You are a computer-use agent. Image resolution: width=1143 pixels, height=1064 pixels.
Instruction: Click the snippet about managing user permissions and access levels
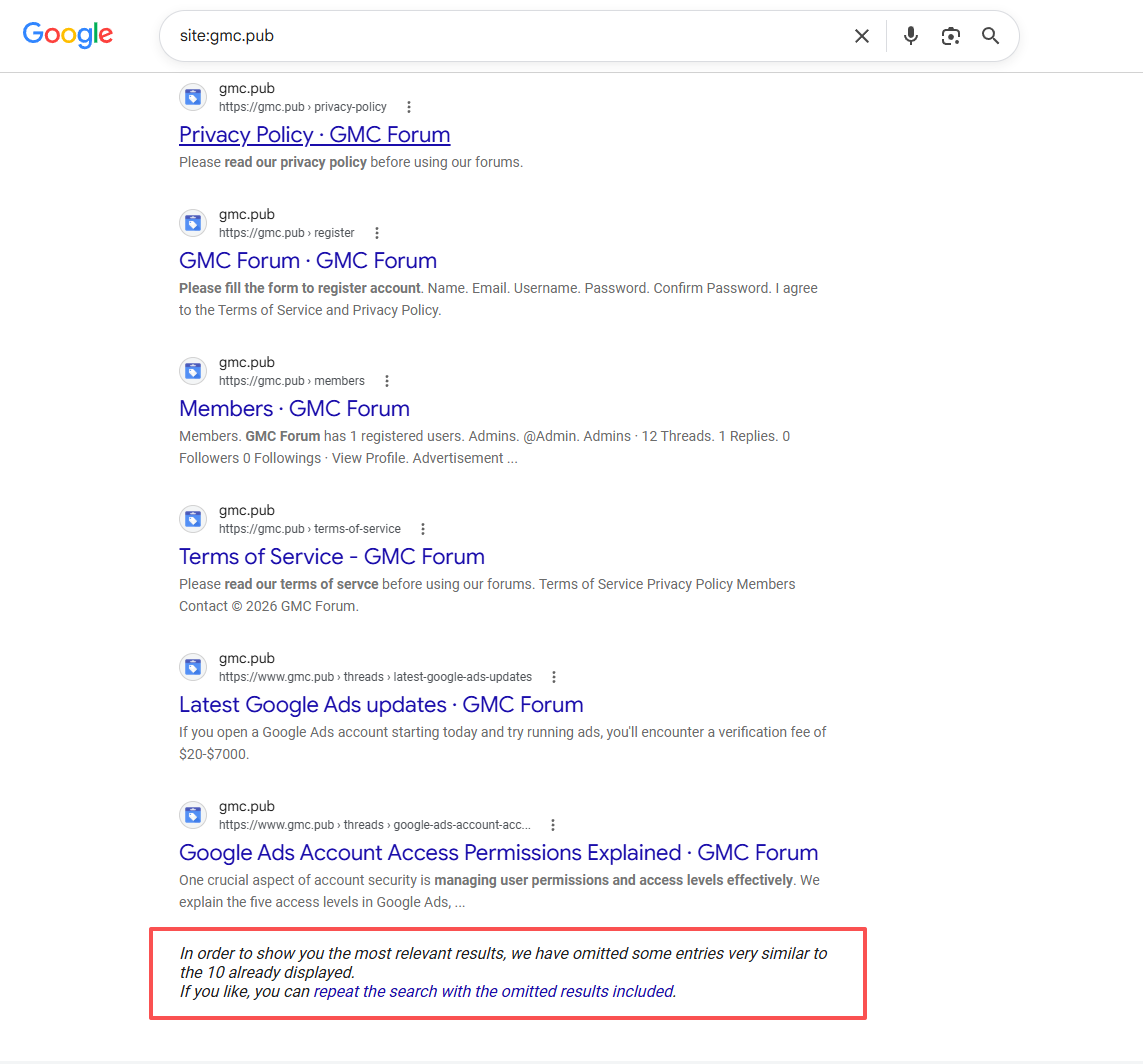pos(499,891)
